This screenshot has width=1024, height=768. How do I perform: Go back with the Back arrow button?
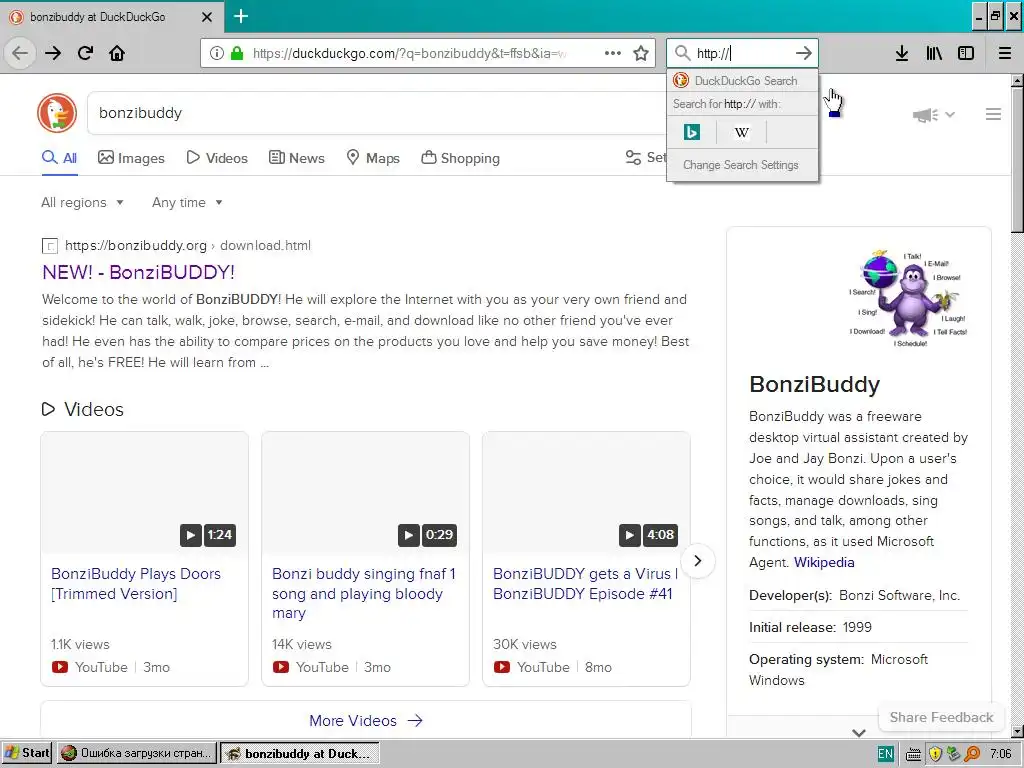(20, 53)
